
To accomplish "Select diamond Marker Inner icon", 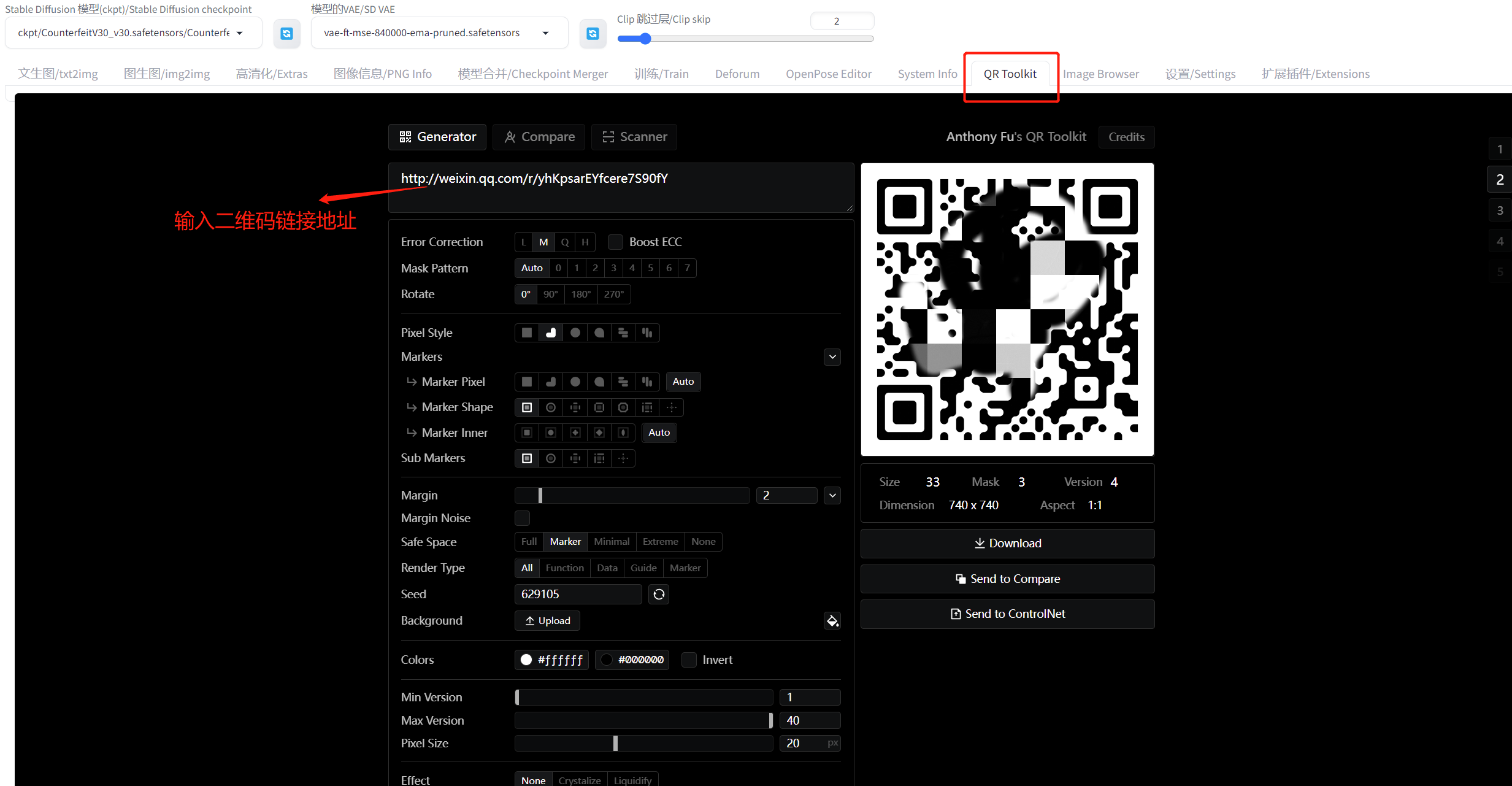I will (x=599, y=433).
